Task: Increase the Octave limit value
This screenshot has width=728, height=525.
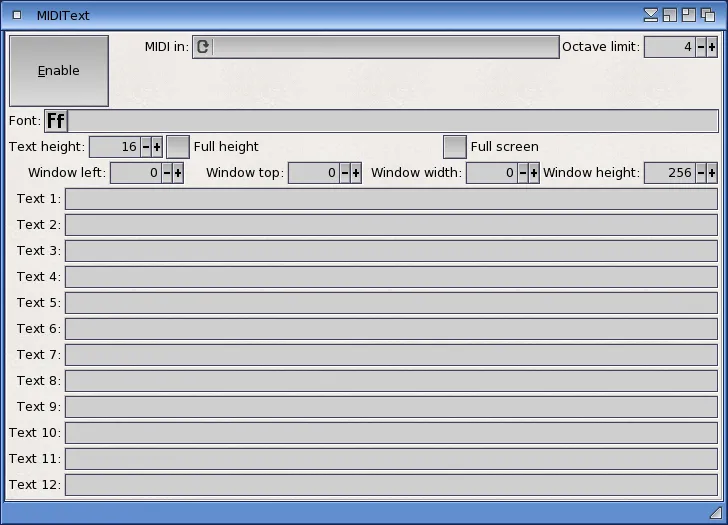Action: click(x=712, y=47)
